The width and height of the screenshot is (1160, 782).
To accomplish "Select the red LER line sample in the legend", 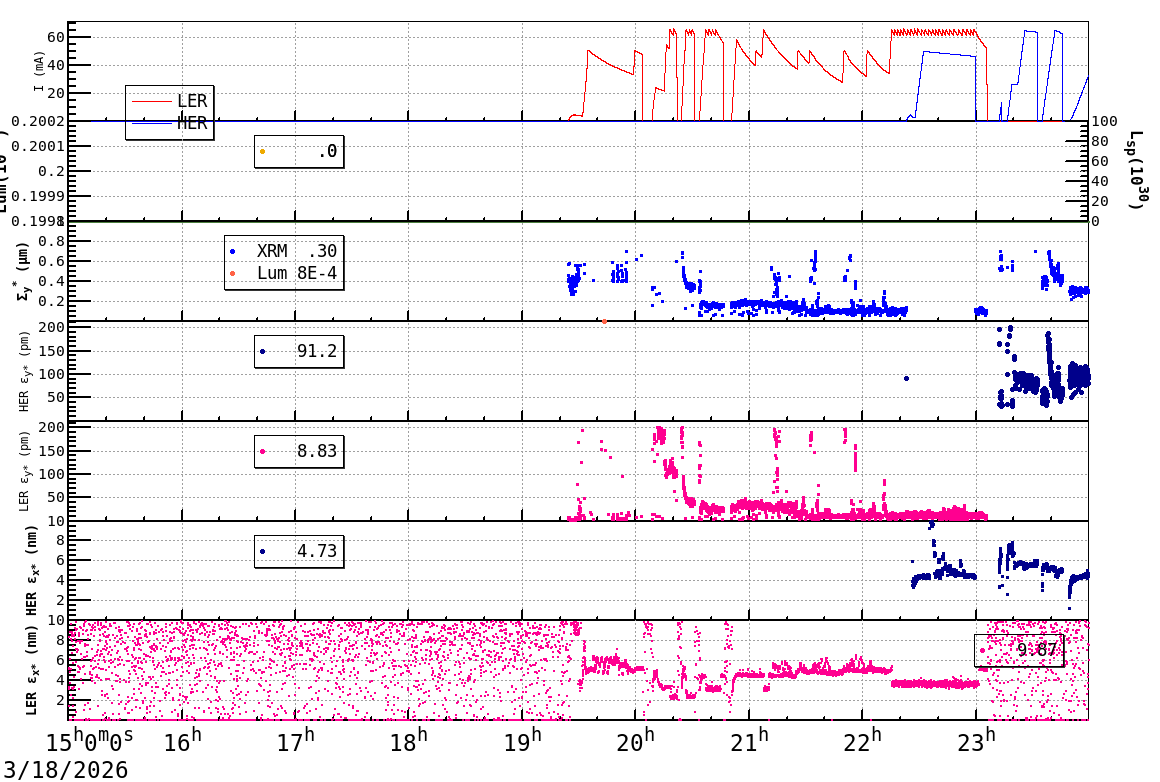I will coord(151,101).
